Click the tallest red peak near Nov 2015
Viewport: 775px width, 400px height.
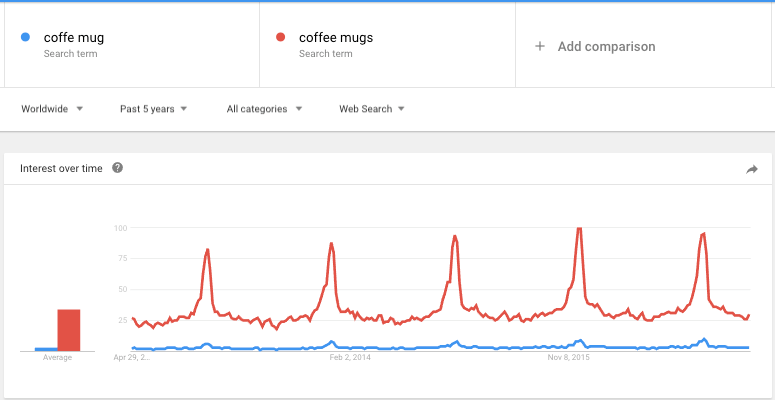(579, 230)
